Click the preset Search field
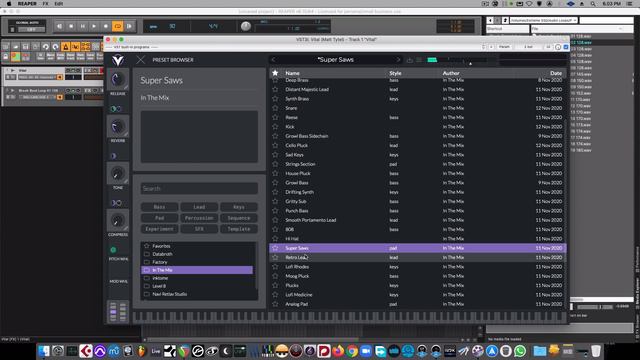Viewport: 640px width, 360px height. point(199,189)
